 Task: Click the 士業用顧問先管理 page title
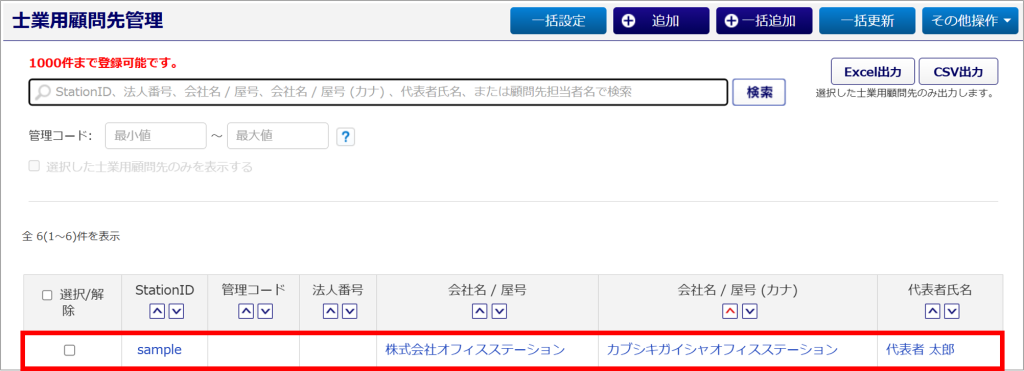tap(88, 20)
